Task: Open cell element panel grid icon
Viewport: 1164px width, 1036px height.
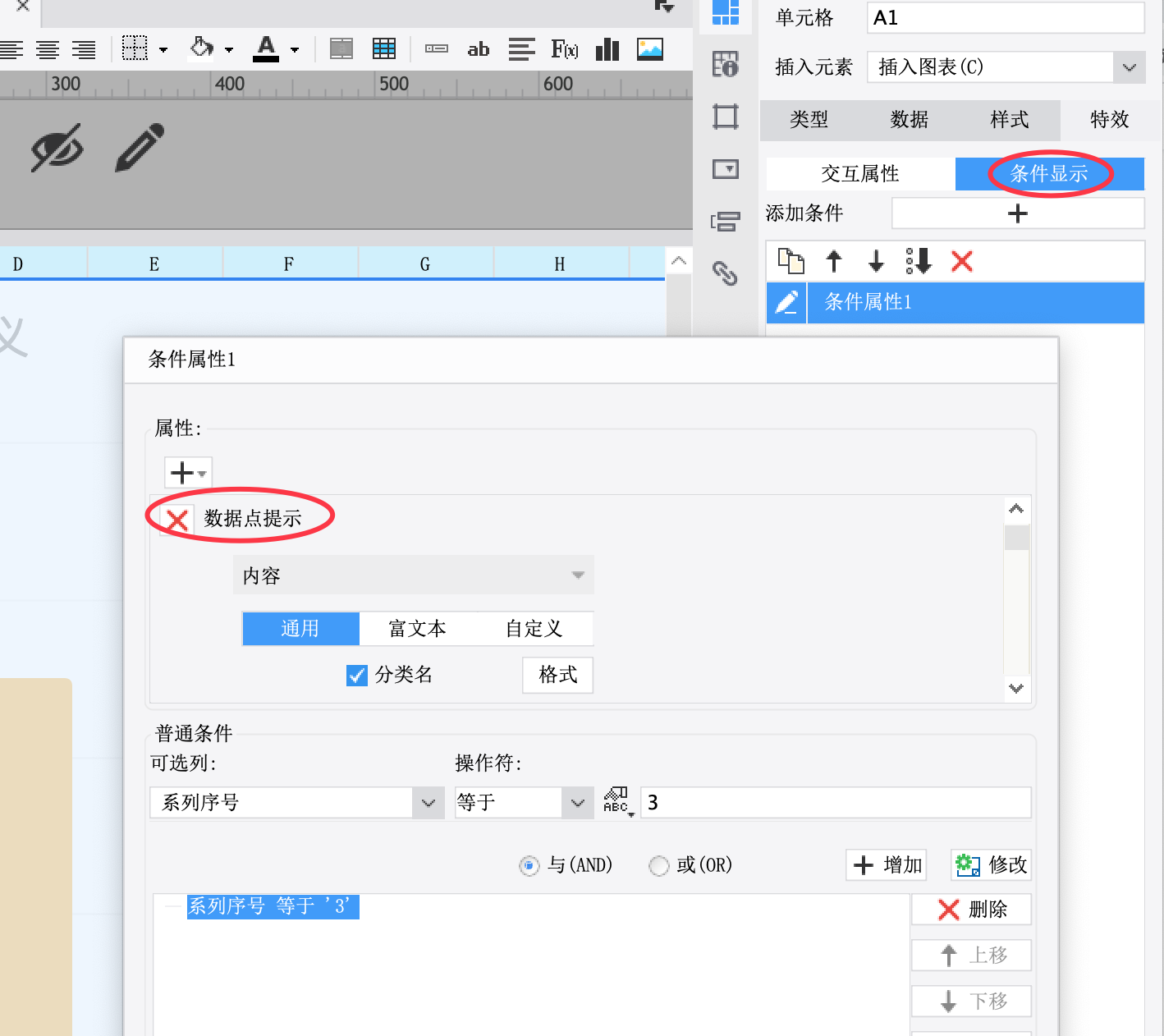Action: (726, 12)
